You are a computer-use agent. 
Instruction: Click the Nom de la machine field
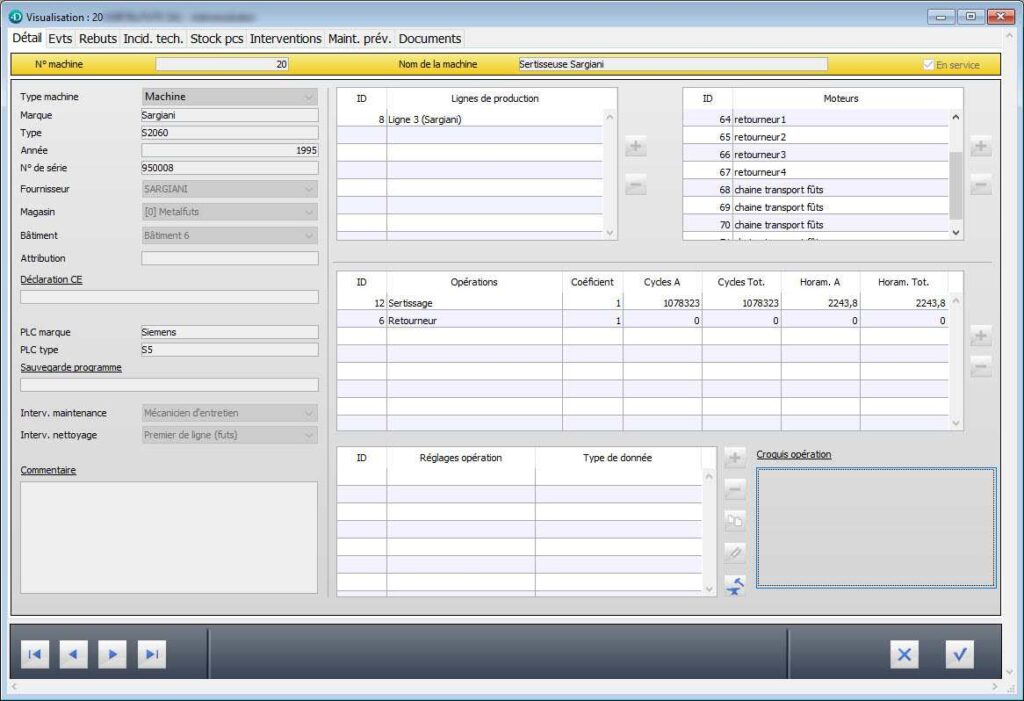tap(673, 64)
